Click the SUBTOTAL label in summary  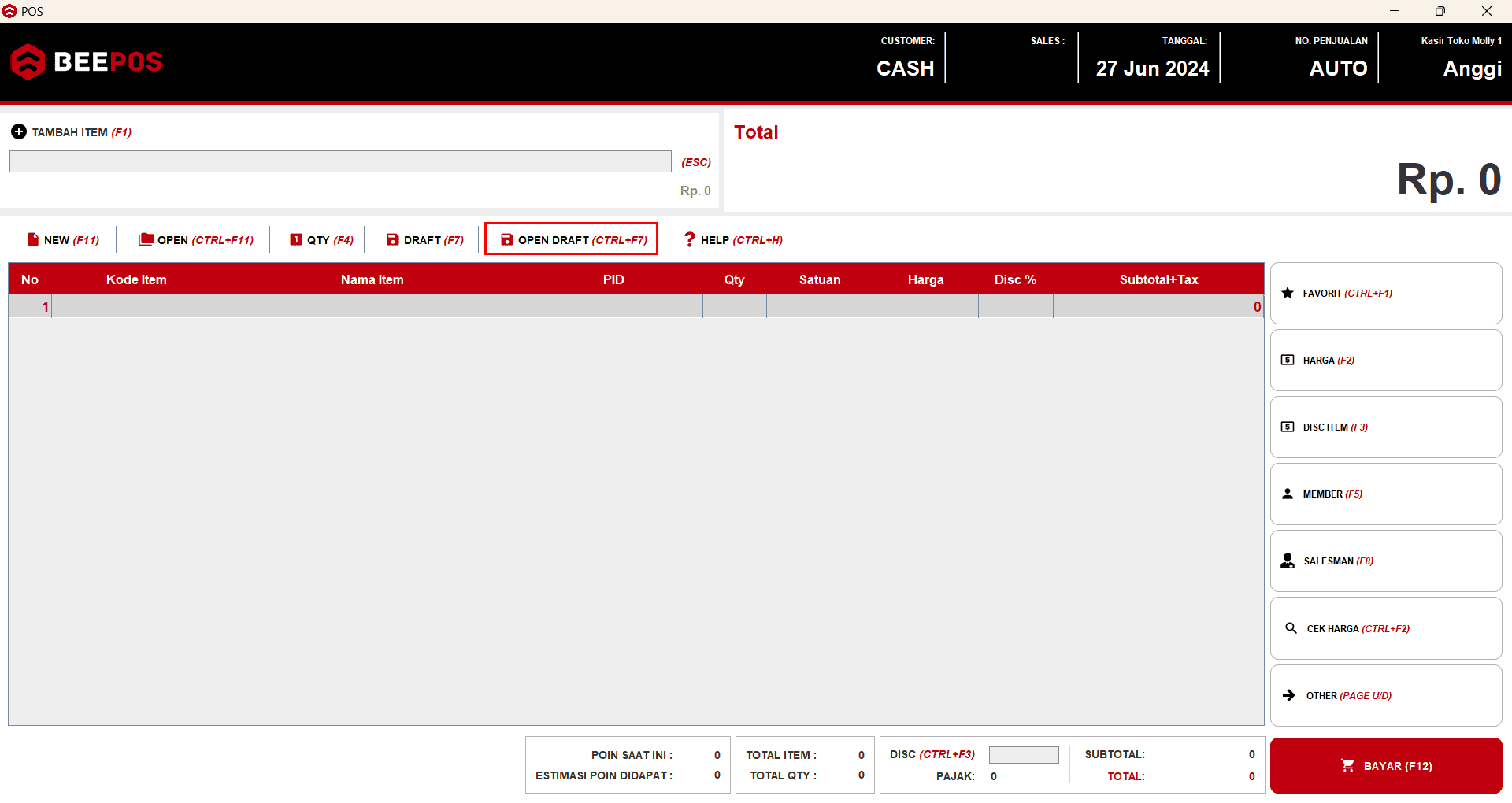point(1115,754)
